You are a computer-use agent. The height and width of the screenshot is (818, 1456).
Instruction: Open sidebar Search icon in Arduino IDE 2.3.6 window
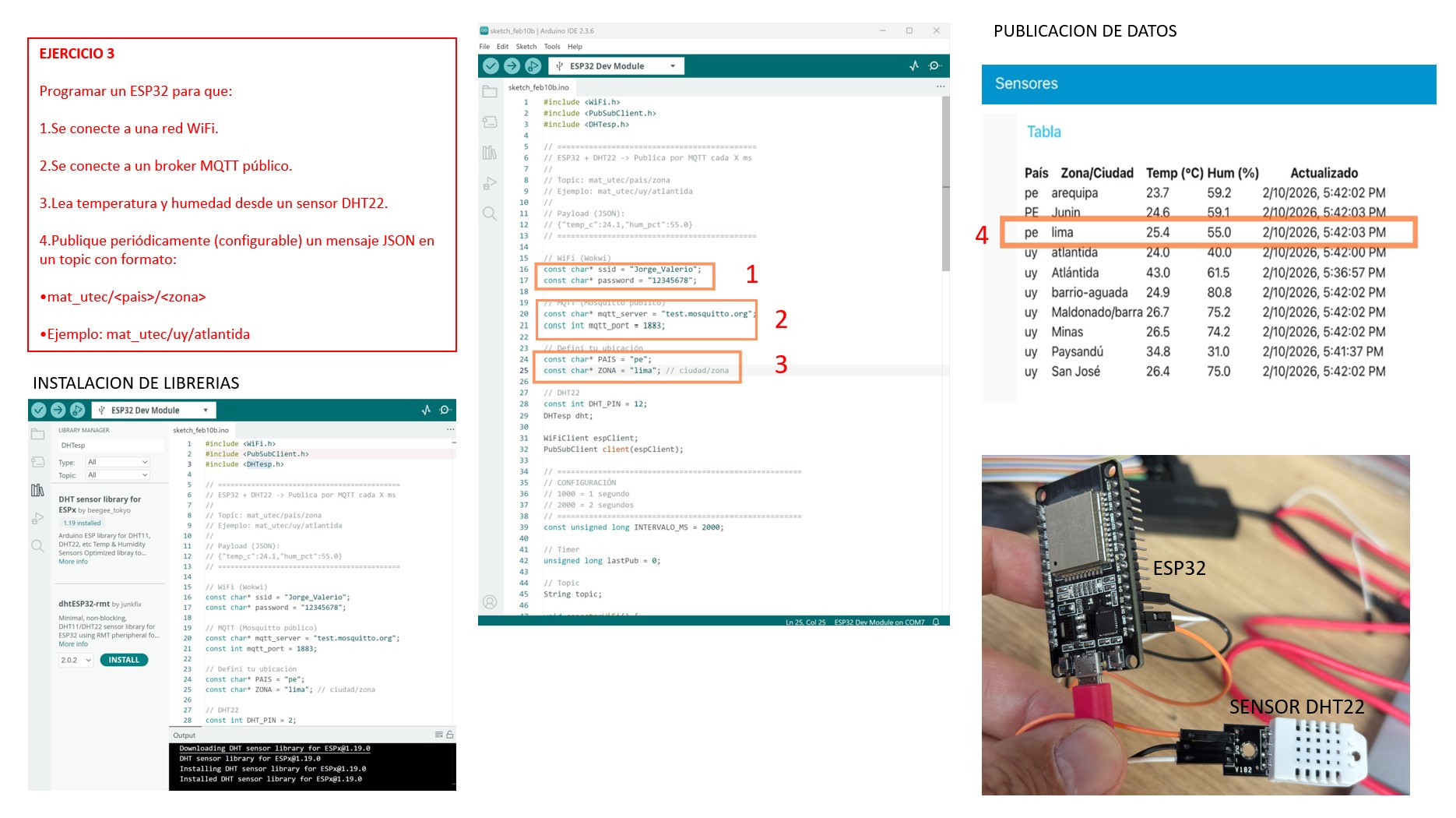coord(490,213)
